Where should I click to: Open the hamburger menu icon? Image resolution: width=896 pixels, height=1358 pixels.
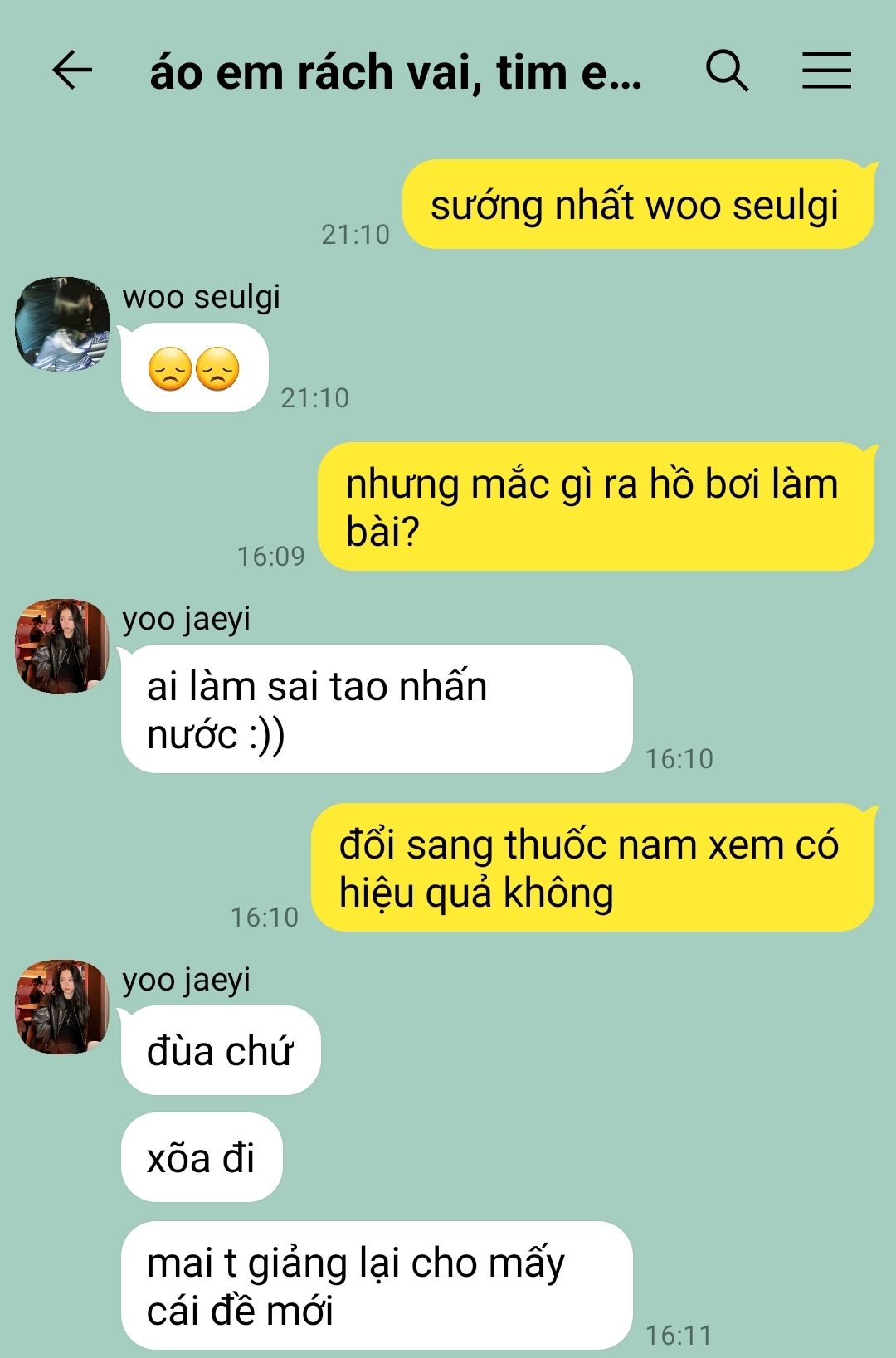click(826, 71)
